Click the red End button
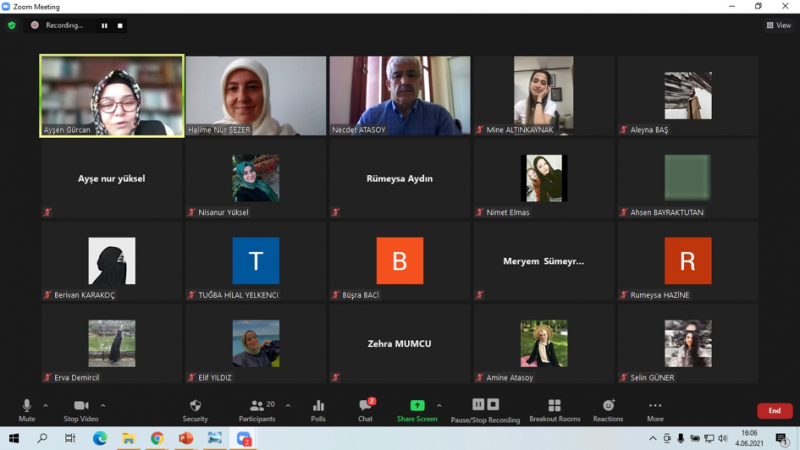 click(x=774, y=411)
